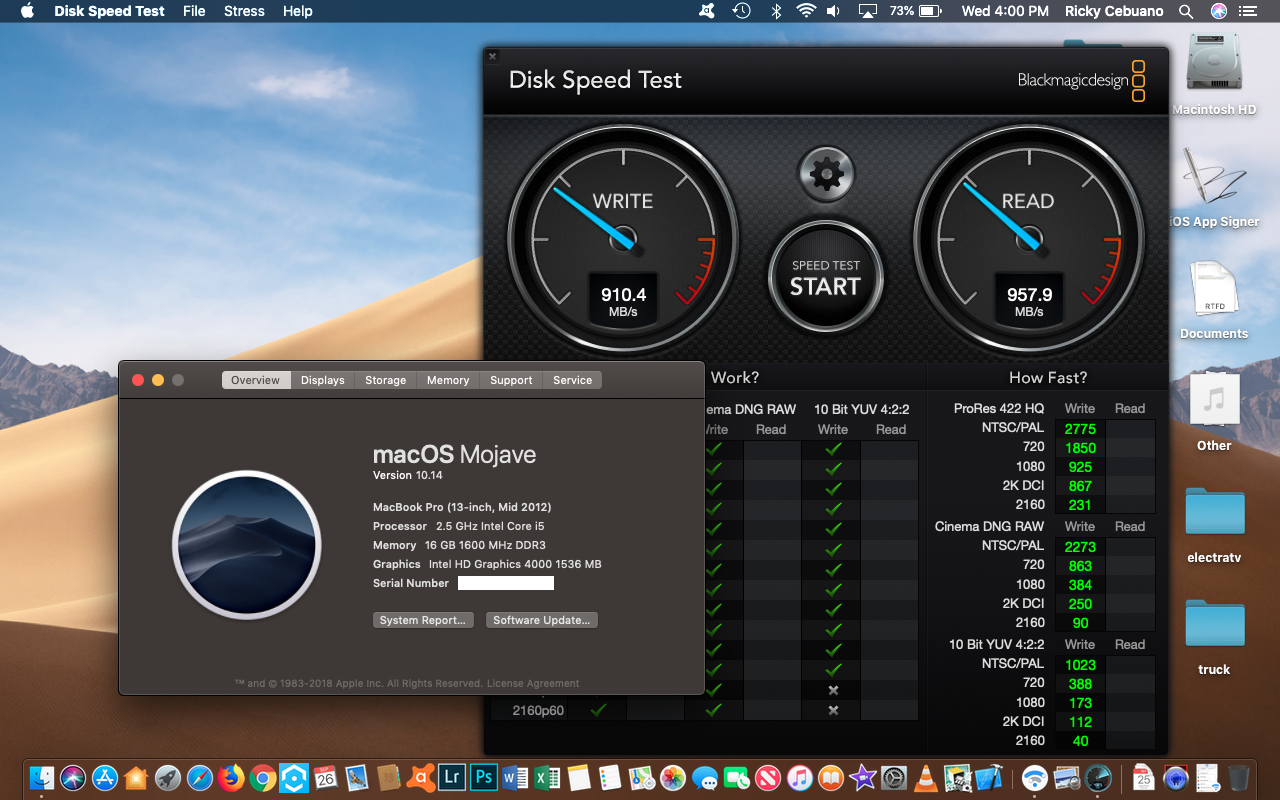The width and height of the screenshot is (1280, 800).
Task: Open Photoshop in the Dock
Action: tap(484, 777)
